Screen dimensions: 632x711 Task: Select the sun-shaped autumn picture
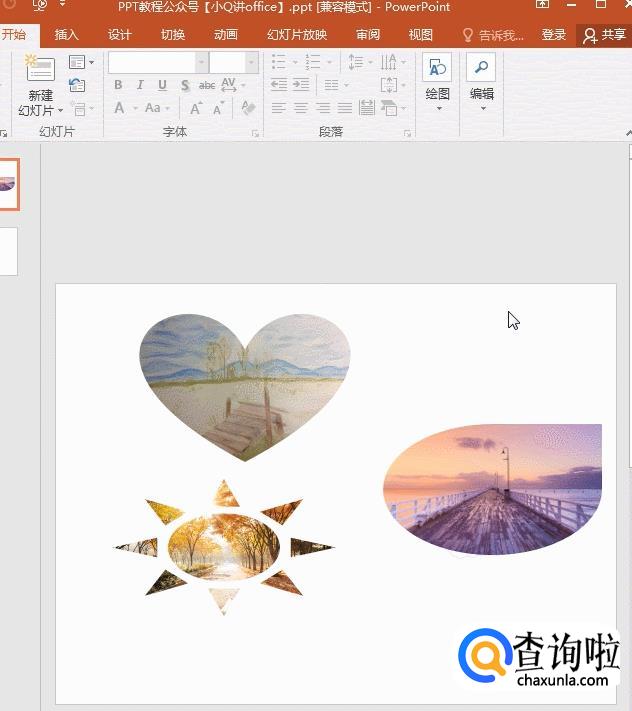224,547
